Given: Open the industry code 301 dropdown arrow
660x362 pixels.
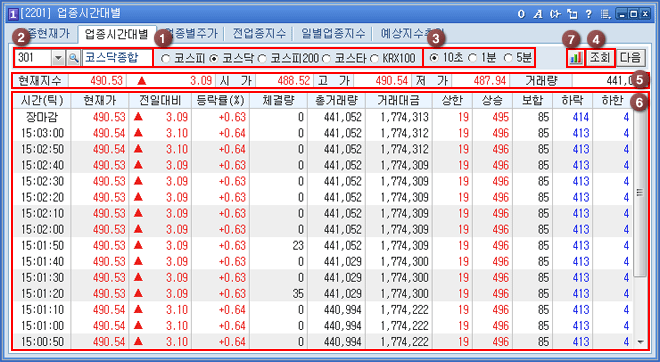Looking at the screenshot, I should [58, 58].
